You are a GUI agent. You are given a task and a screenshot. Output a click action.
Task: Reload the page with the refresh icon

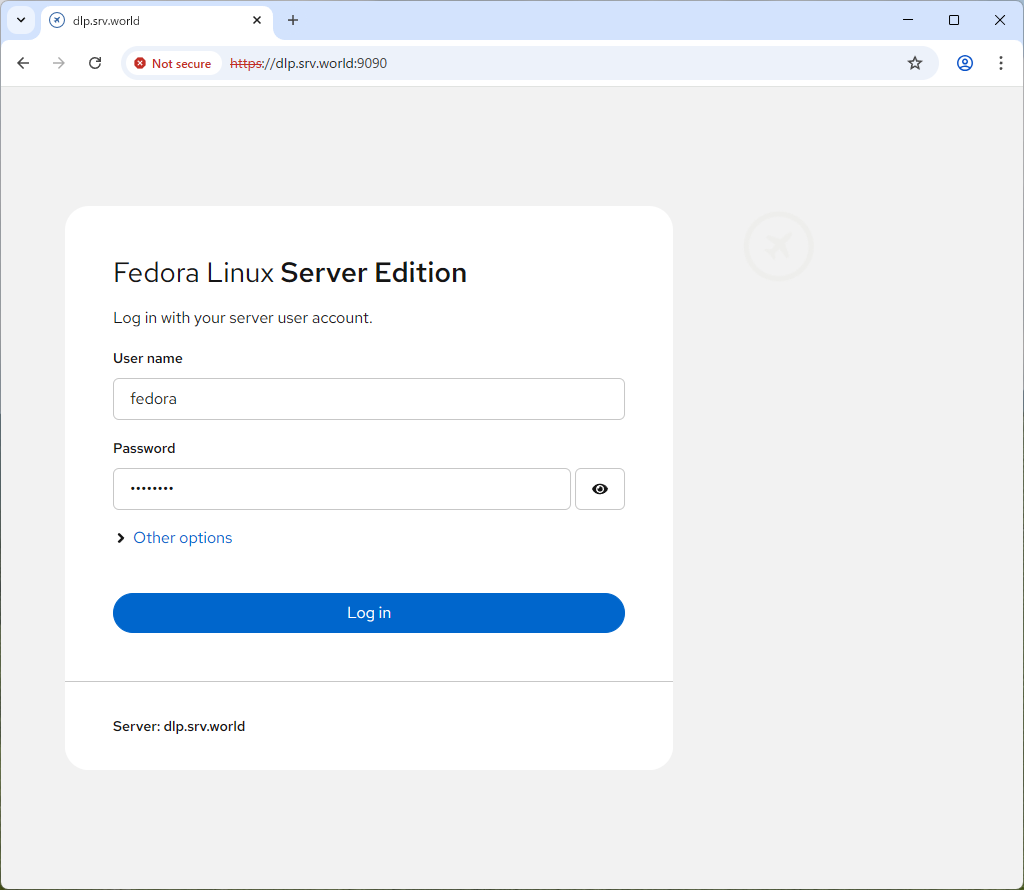click(95, 63)
